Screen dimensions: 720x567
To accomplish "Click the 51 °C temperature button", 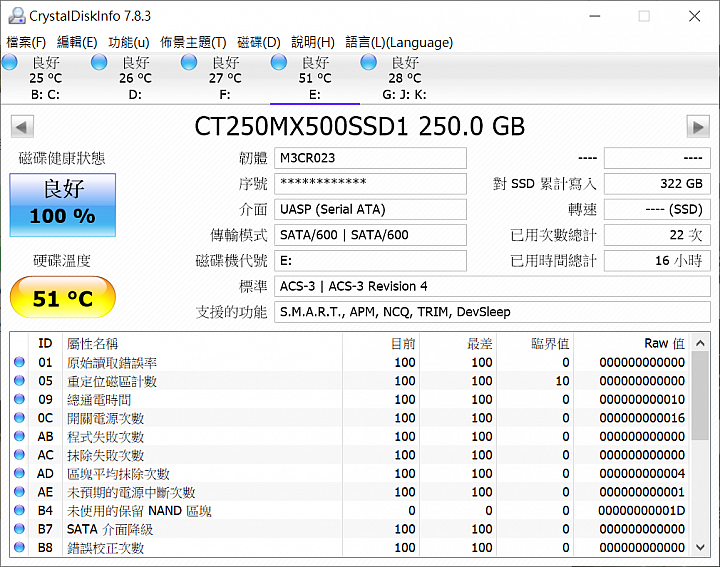I will [x=63, y=298].
